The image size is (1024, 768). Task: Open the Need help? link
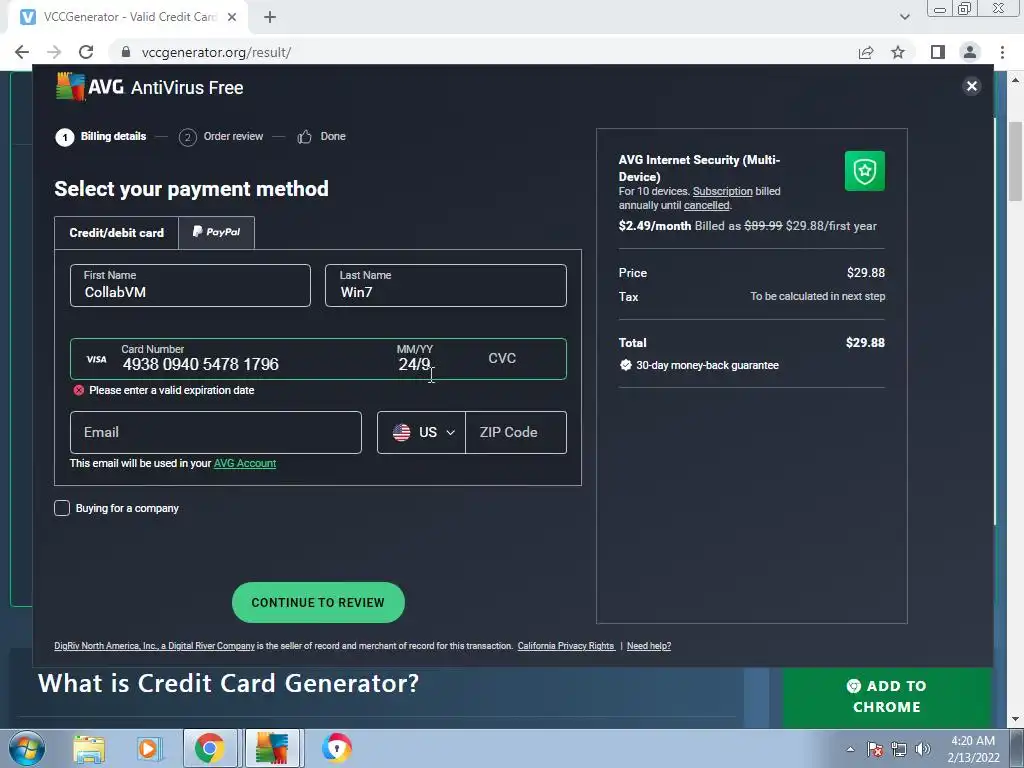[x=648, y=646]
